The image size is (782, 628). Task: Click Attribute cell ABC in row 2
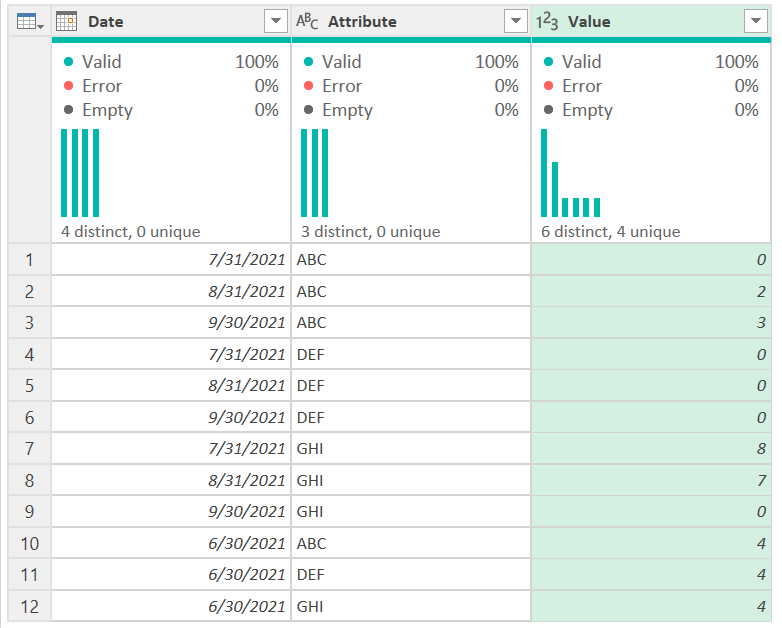411,291
